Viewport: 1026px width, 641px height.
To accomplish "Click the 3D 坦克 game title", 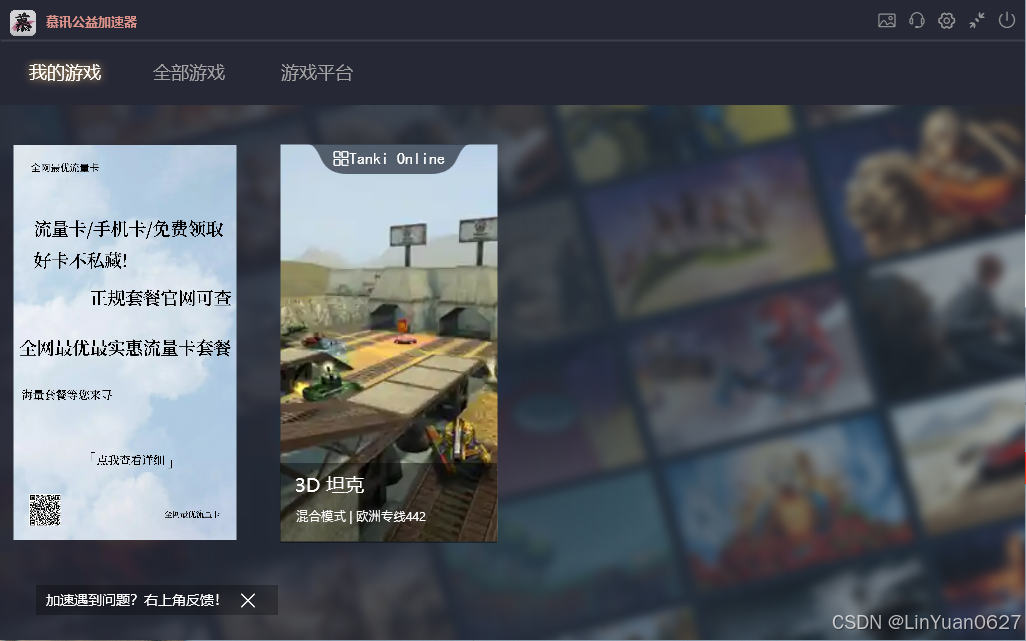I will (x=329, y=485).
